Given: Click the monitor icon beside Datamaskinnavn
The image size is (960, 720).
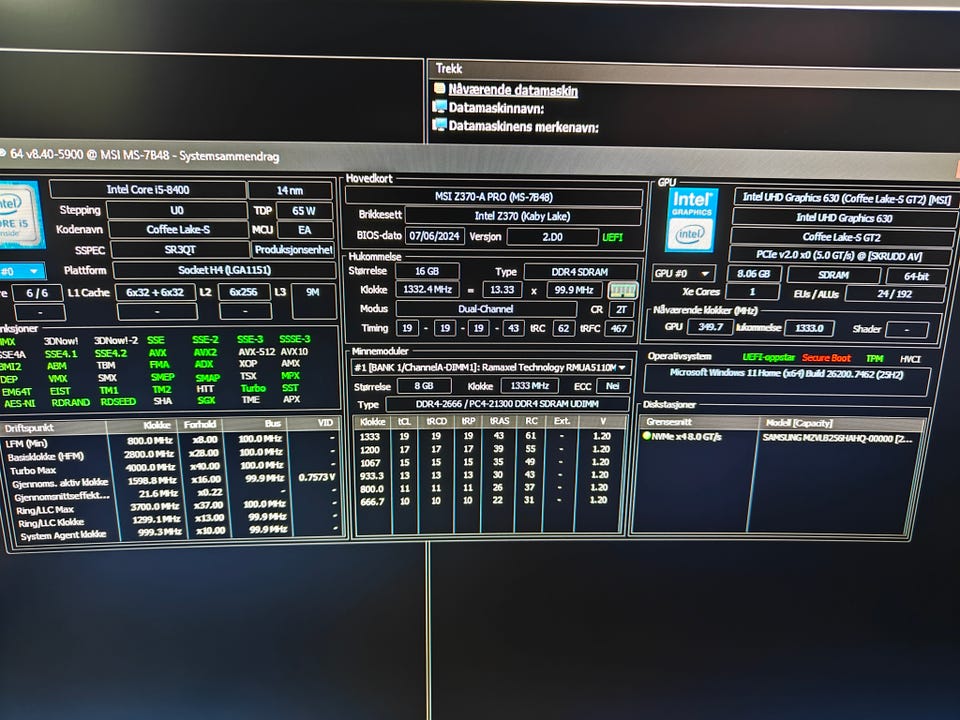Looking at the screenshot, I should (440, 107).
